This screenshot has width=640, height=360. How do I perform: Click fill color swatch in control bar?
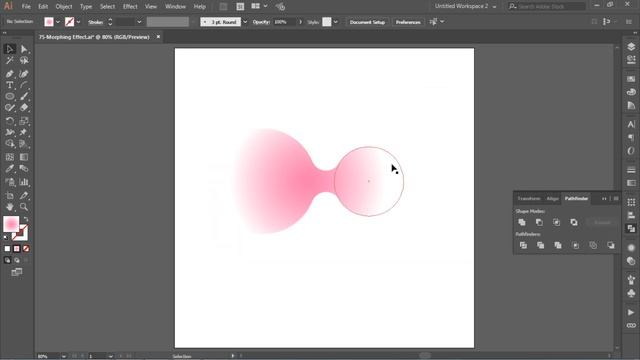pos(49,22)
